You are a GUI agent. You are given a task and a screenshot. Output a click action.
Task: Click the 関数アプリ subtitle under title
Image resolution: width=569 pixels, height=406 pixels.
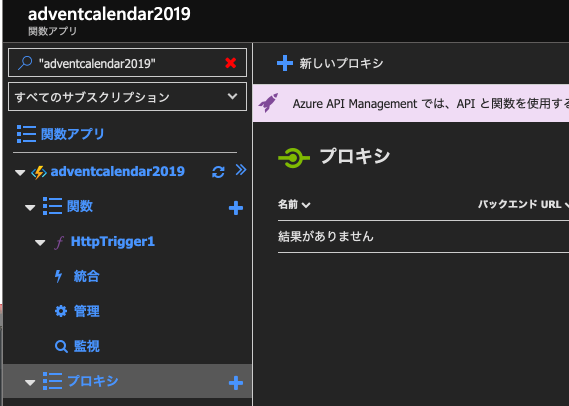point(53,31)
